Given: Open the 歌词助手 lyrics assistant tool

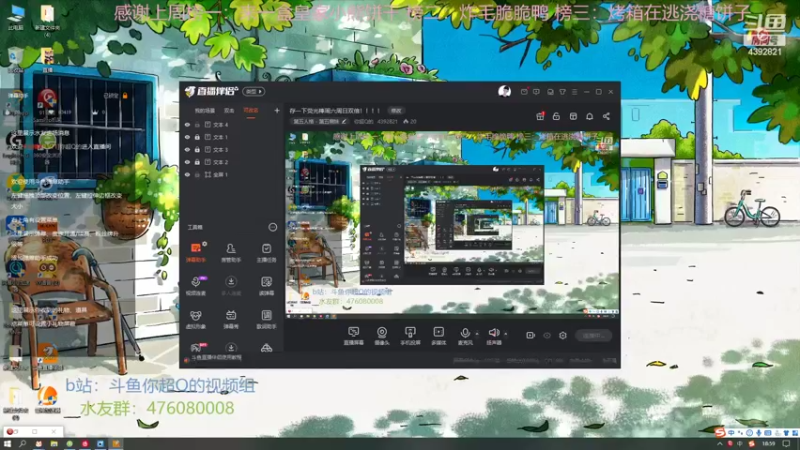Looking at the screenshot, I should tap(266, 319).
